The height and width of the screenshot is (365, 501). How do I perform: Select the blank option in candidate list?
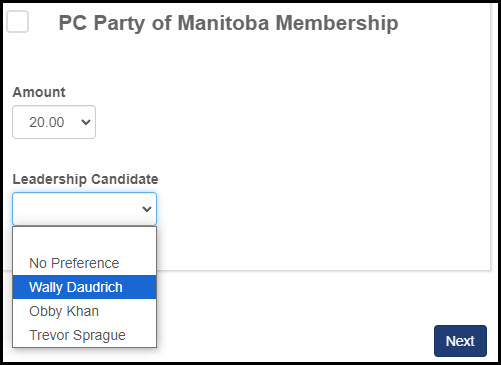point(84,239)
